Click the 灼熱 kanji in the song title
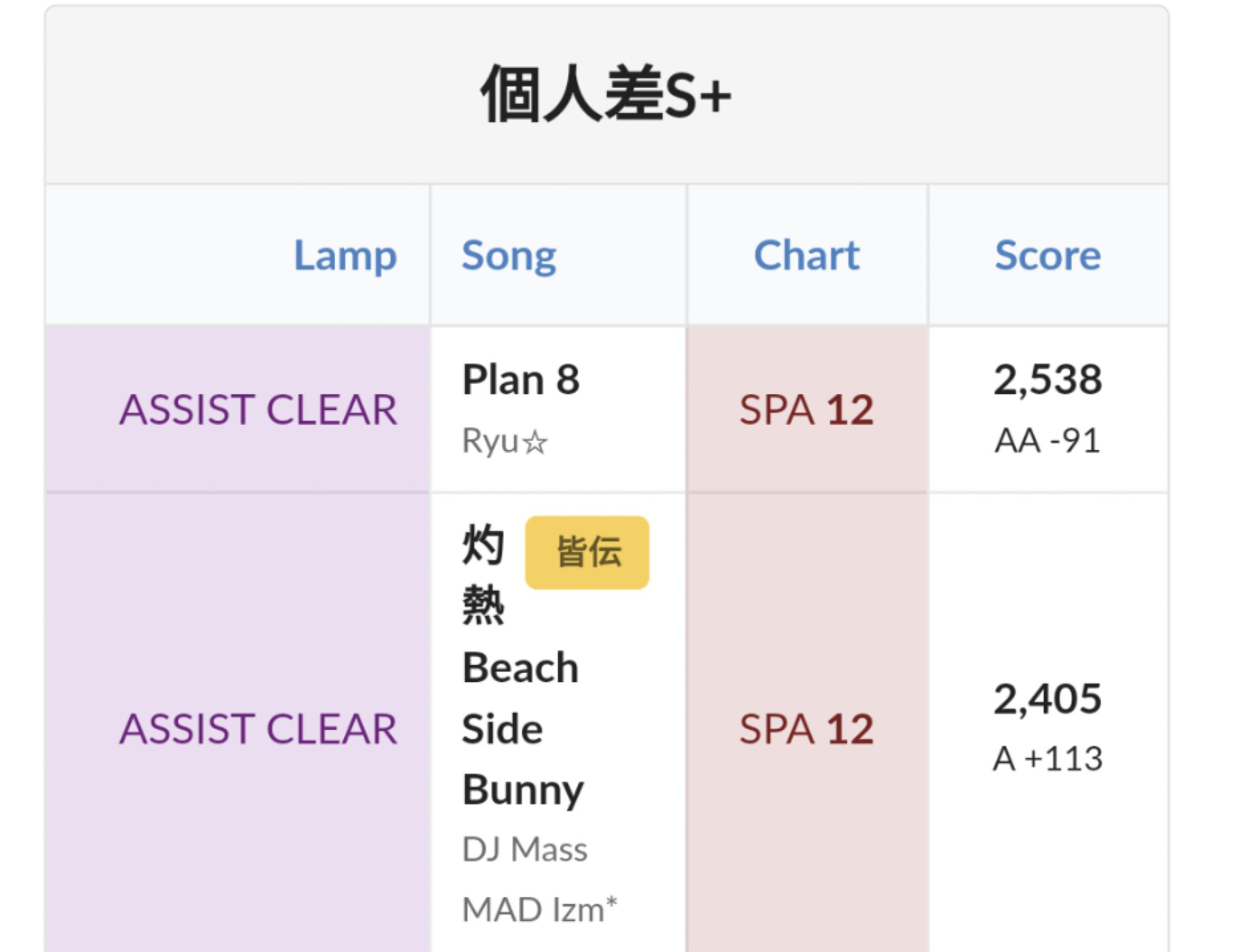 pos(483,573)
